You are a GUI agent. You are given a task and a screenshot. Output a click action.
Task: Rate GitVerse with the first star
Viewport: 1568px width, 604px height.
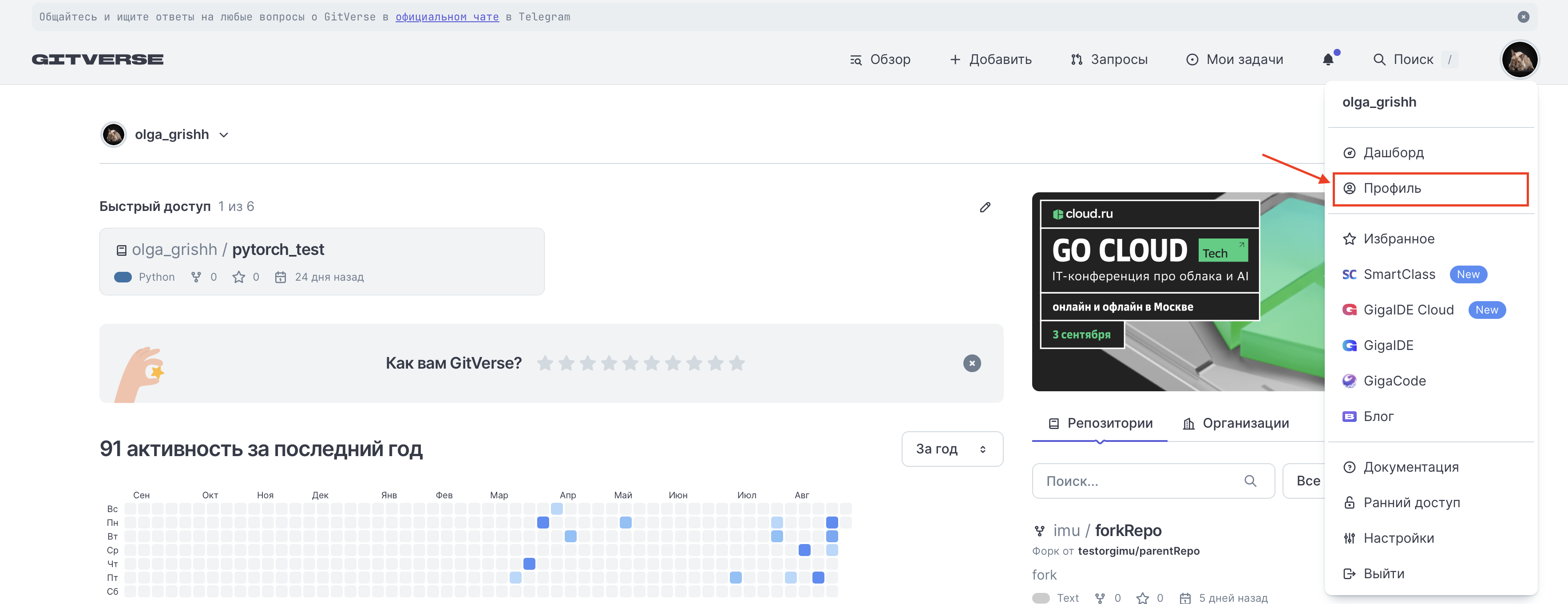pyautogui.click(x=545, y=363)
